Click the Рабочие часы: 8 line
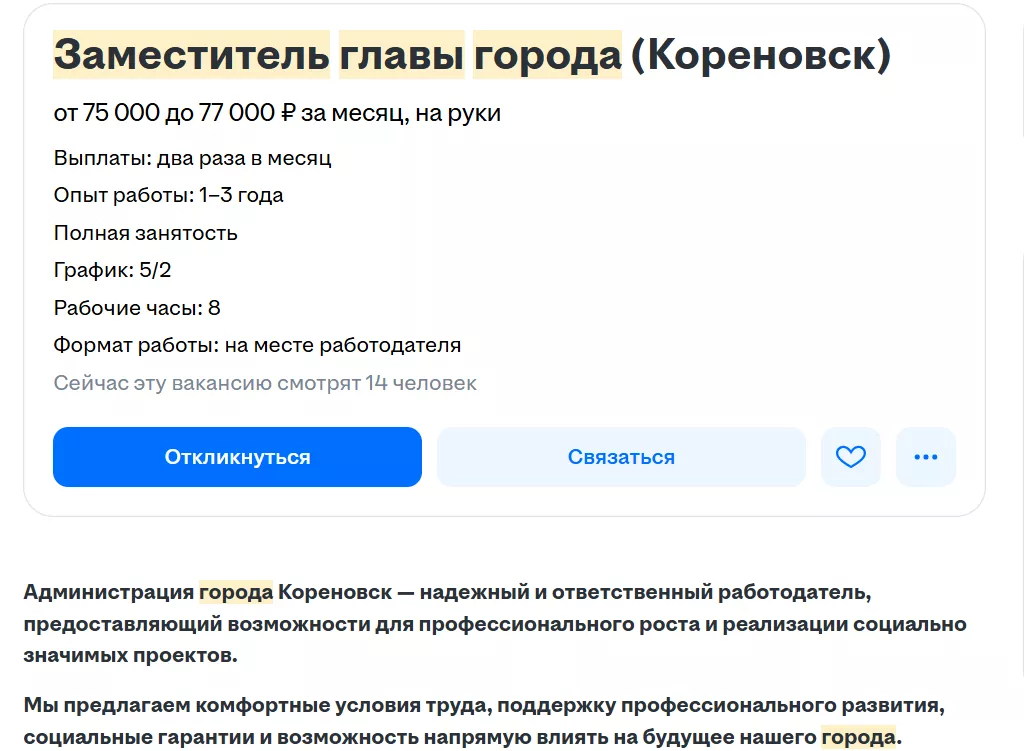This screenshot has width=1024, height=751. tap(136, 308)
